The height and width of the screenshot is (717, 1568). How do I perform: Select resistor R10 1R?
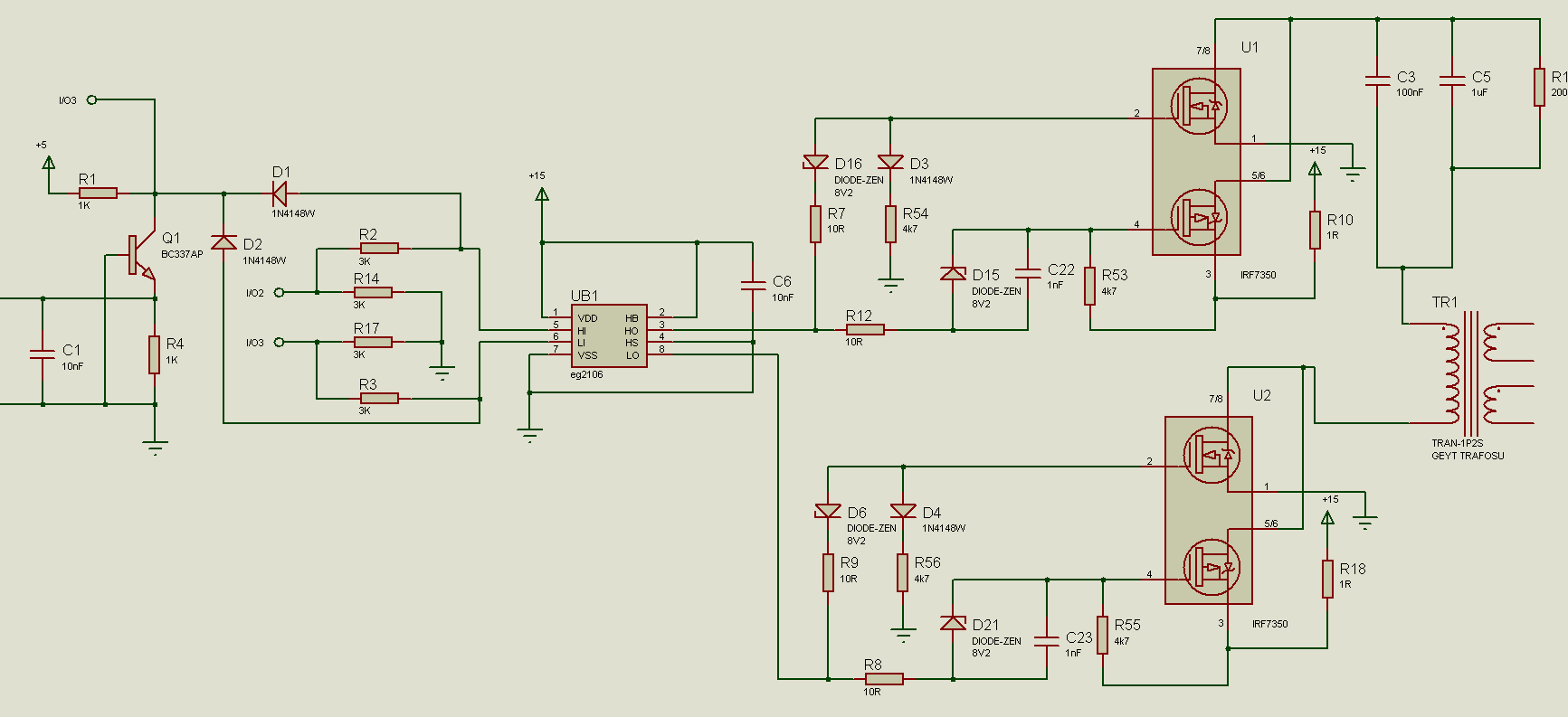1315,230
